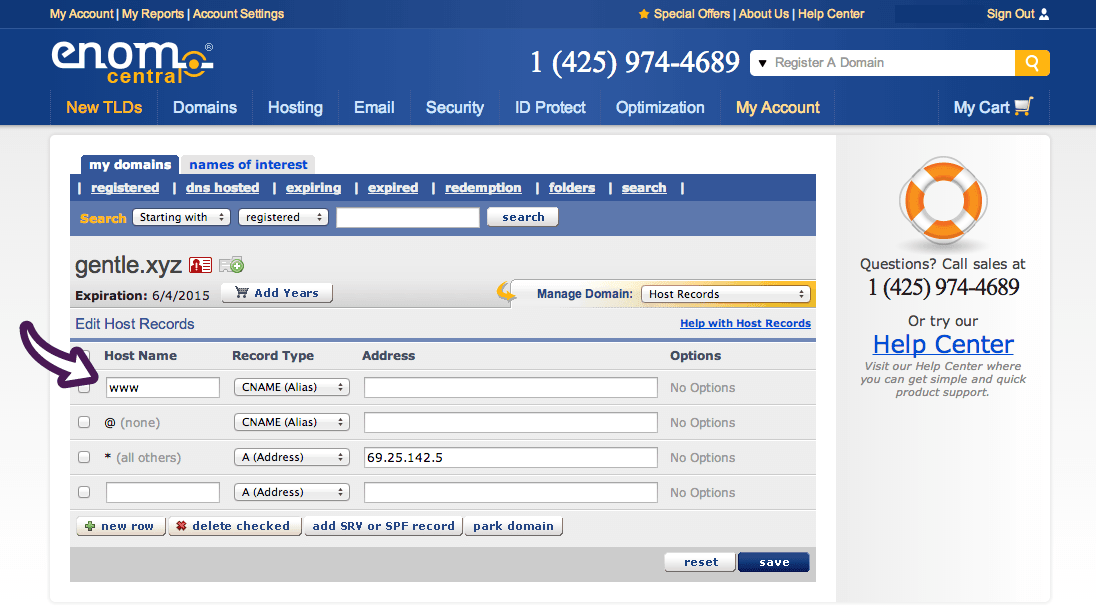Click the www host name field
The width and height of the screenshot is (1096, 609).
click(163, 387)
